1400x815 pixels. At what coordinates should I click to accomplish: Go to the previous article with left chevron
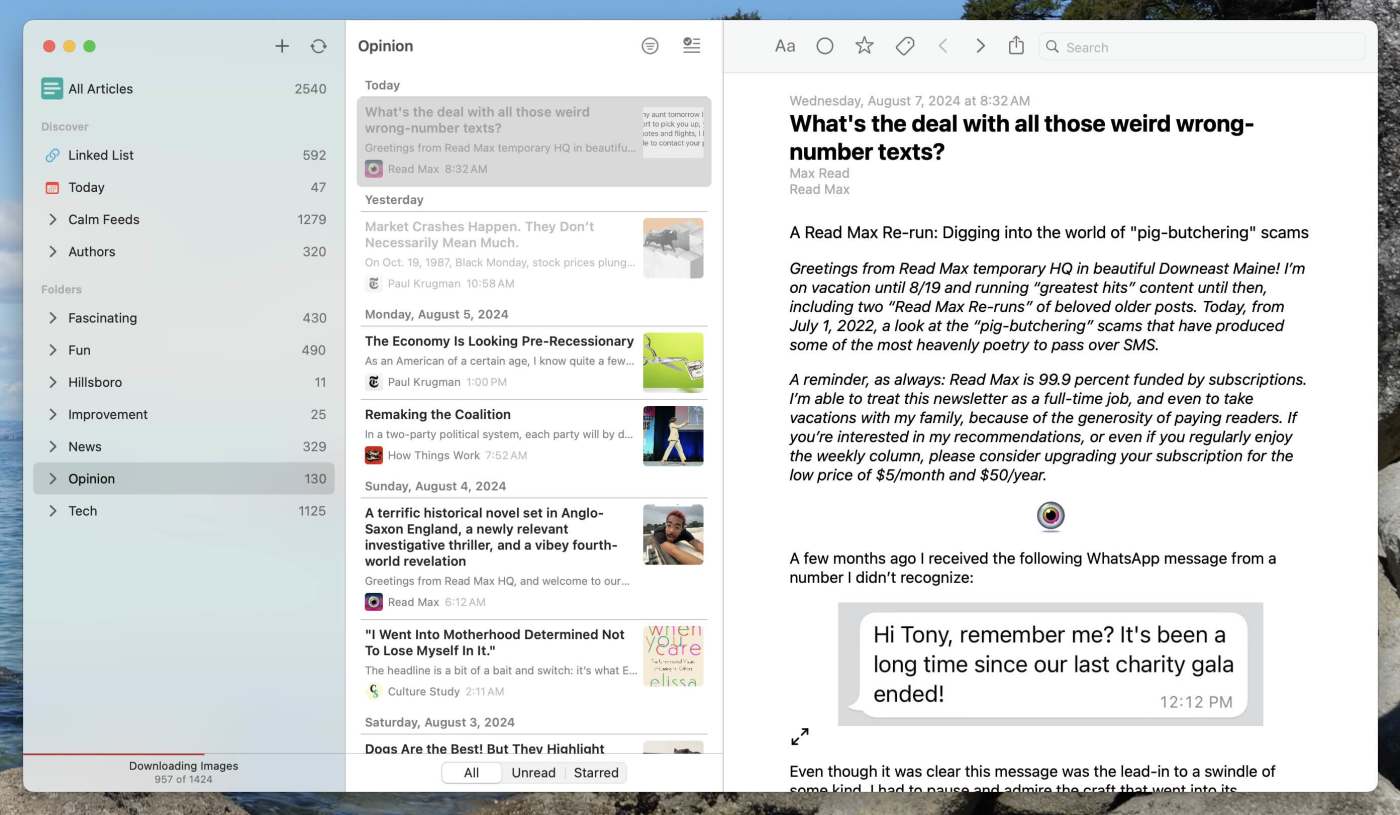942,46
